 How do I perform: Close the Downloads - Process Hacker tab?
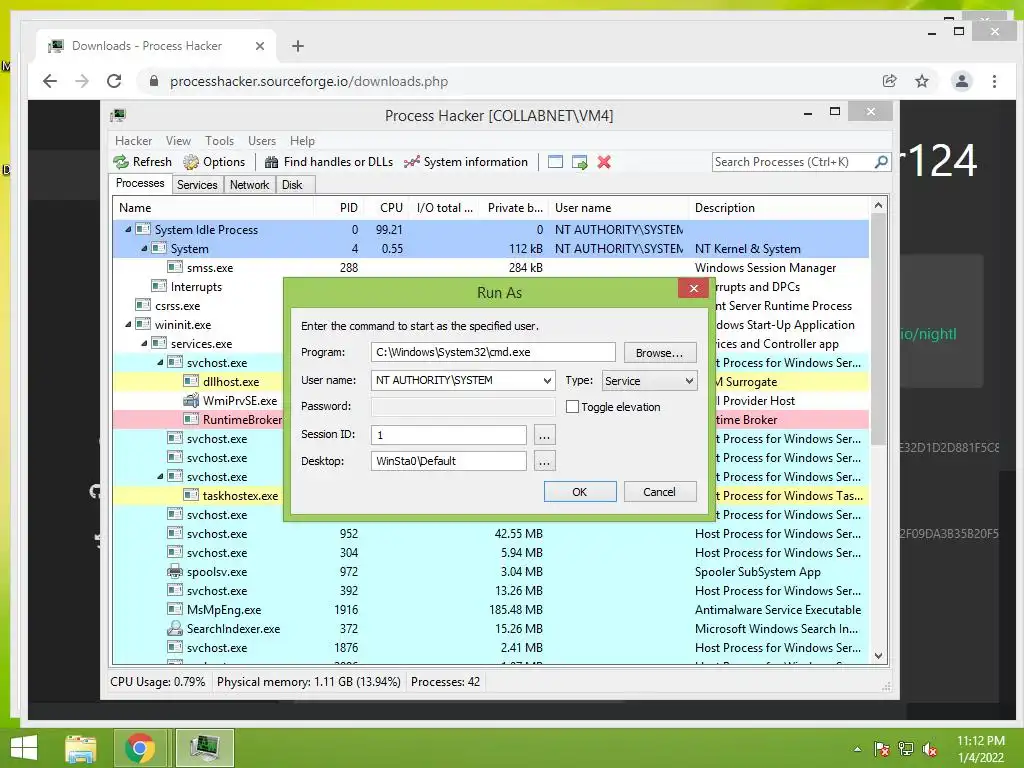click(x=260, y=46)
